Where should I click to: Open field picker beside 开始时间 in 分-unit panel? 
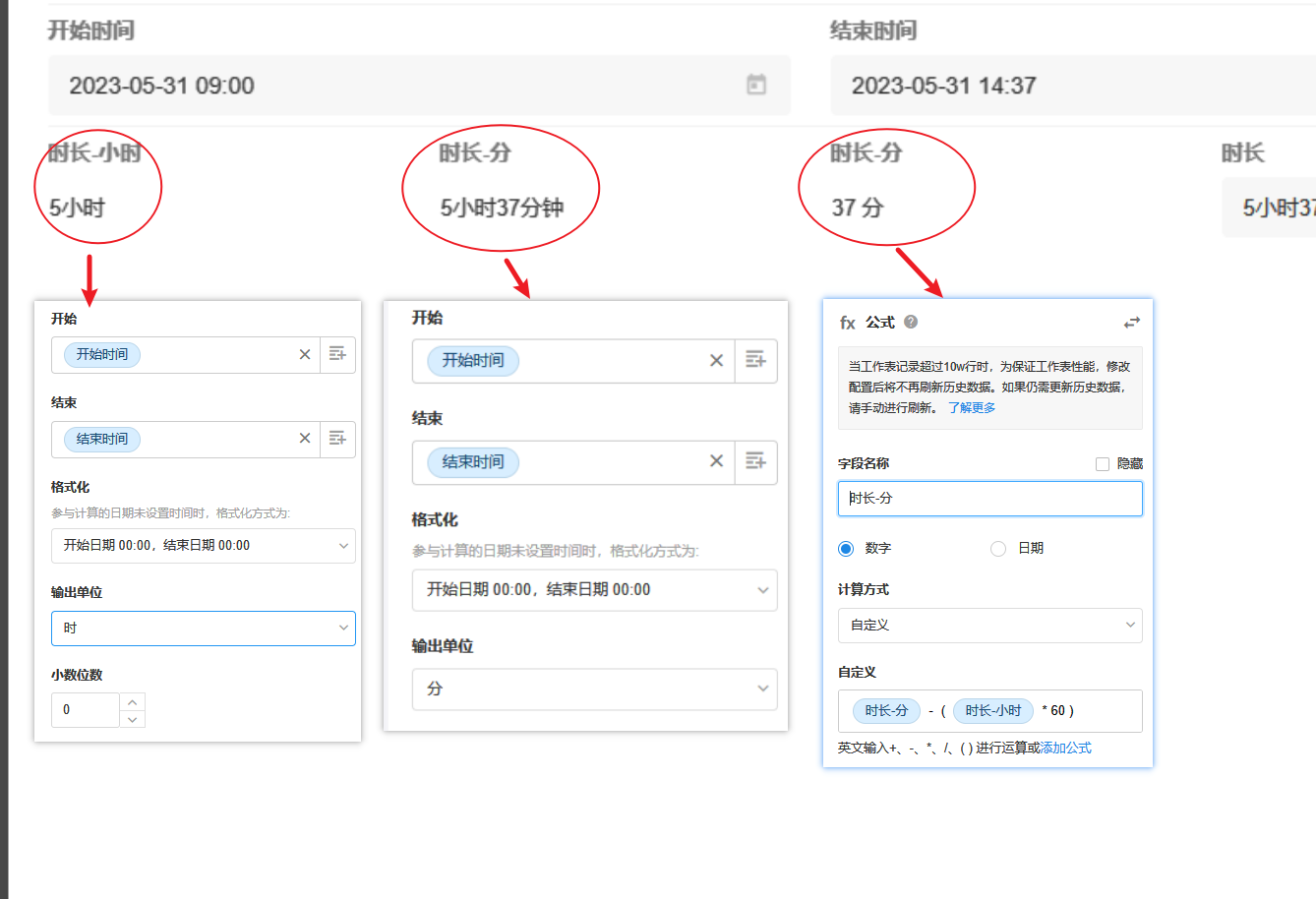(x=755, y=360)
